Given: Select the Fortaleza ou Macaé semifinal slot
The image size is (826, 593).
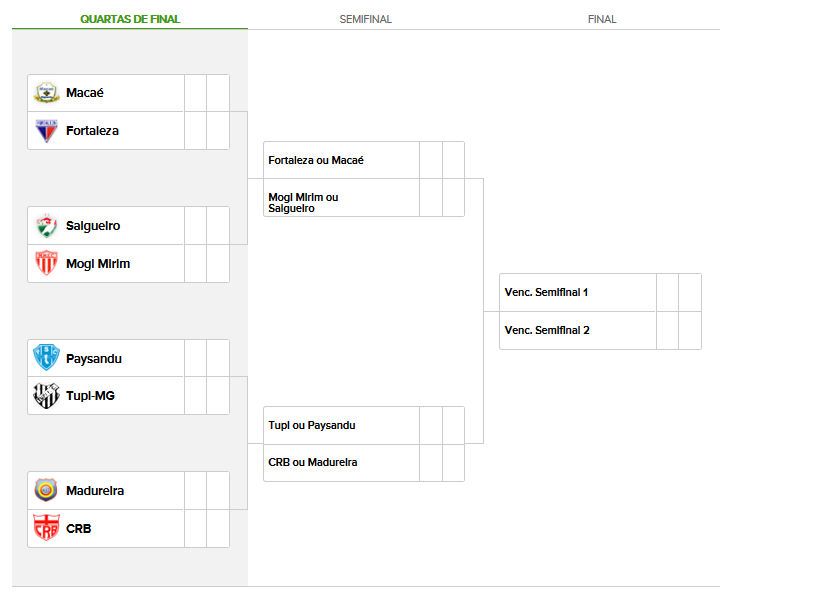Looking at the screenshot, I should tap(316, 160).
